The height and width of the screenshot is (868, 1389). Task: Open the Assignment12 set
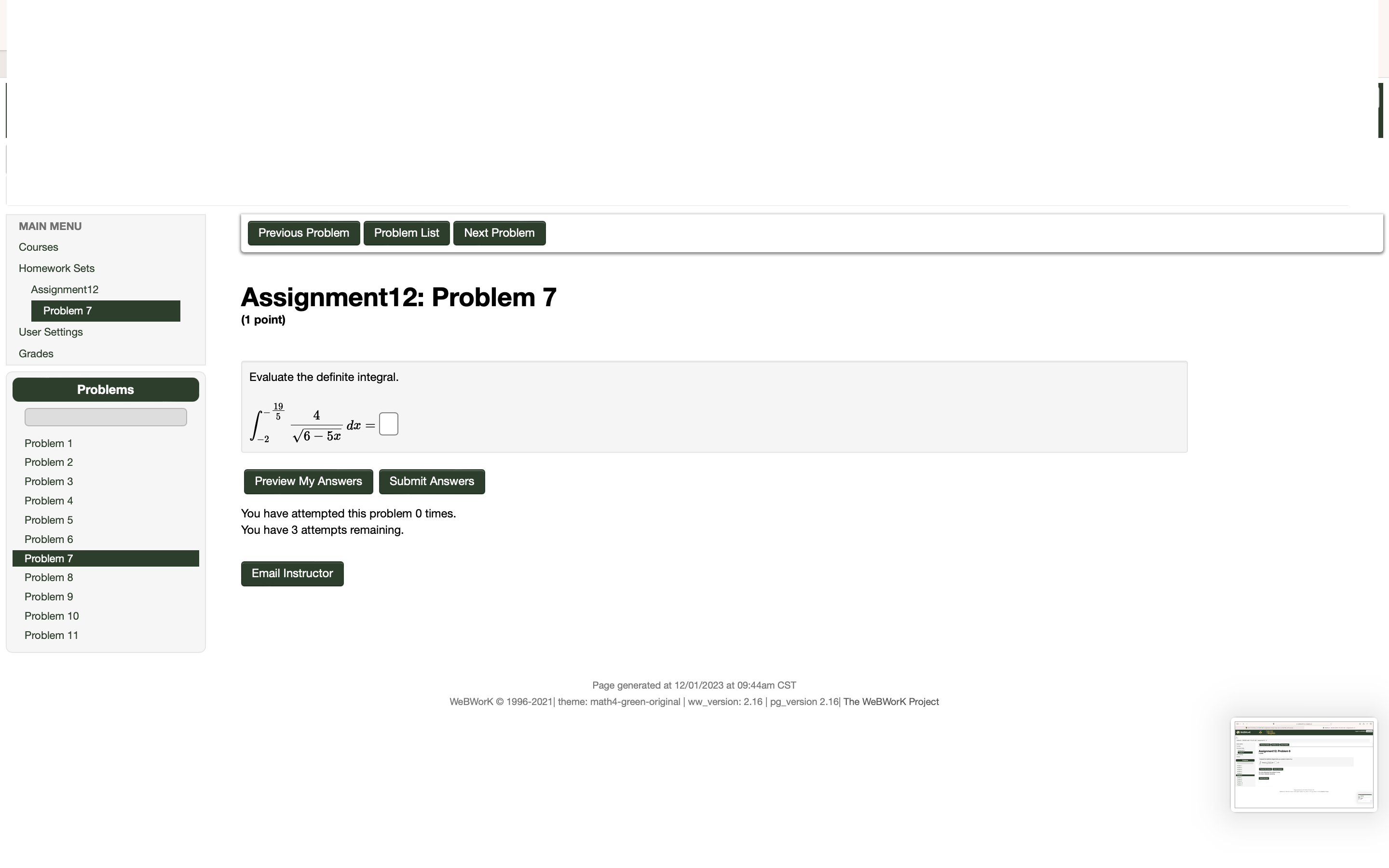[64, 289]
